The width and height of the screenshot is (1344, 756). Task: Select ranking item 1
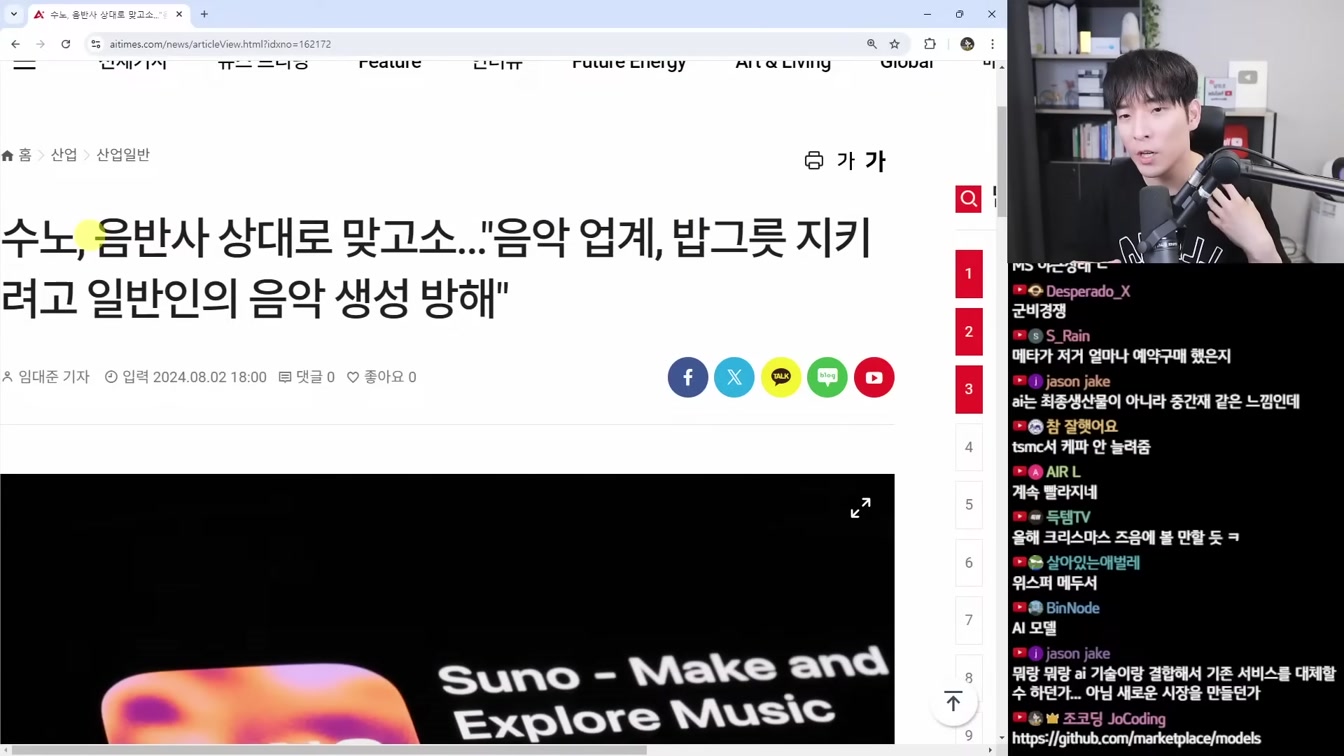point(969,274)
